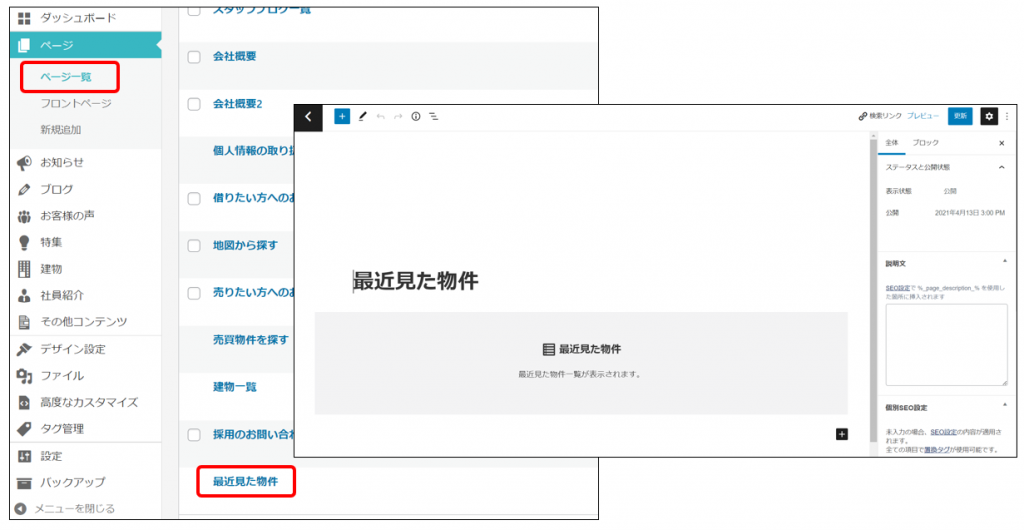Toggle the settings gear icon panel
The width and height of the screenshot is (1024, 530).
(x=988, y=117)
